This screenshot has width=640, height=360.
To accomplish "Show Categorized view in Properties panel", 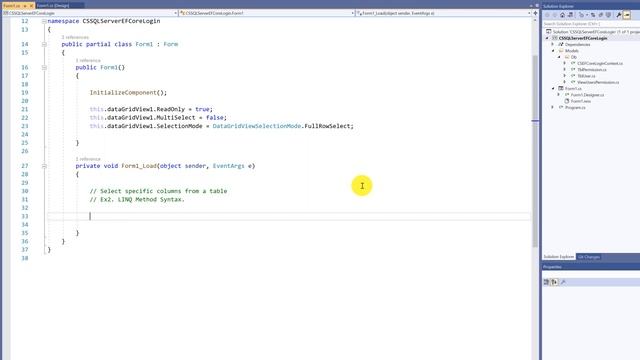I will (547, 282).
